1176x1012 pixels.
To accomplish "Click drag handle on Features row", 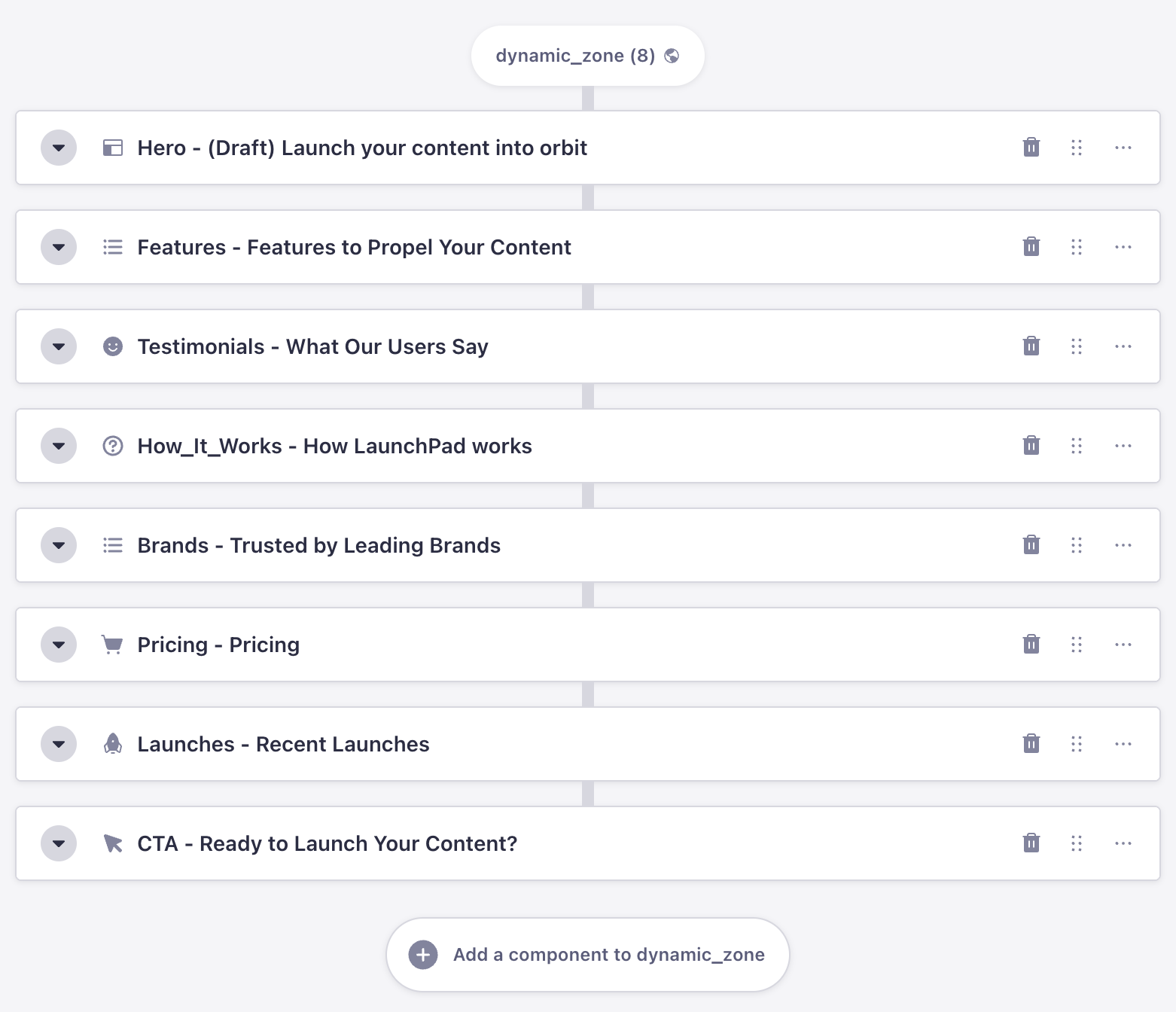I will (1077, 247).
